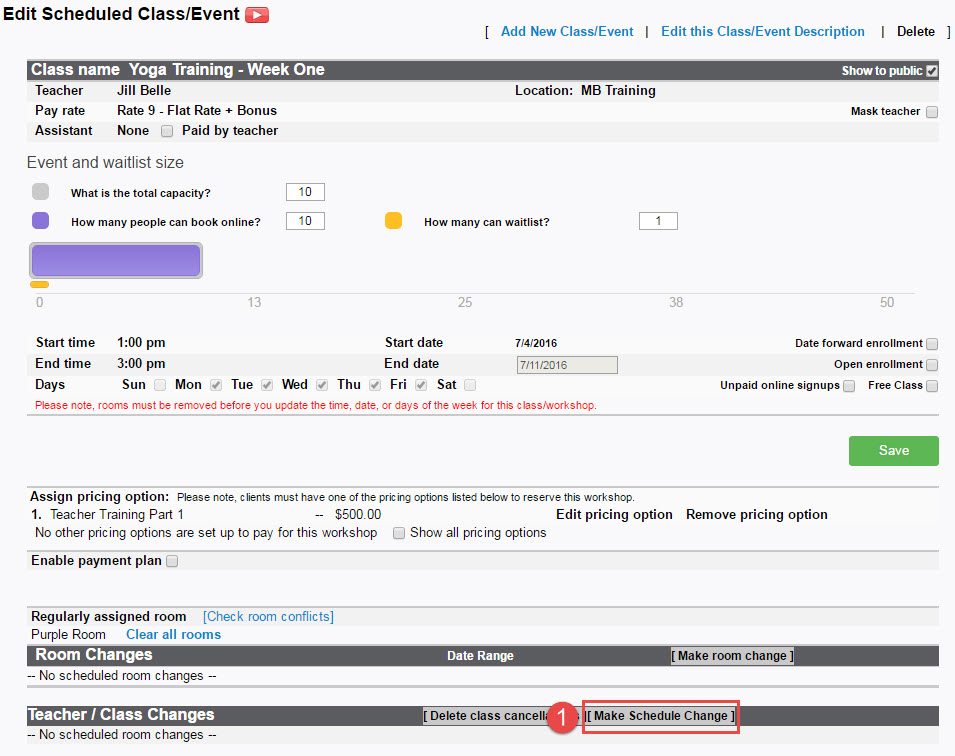Uncheck the Wed day checkbox
The image size is (955, 756).
pyautogui.click(x=322, y=385)
